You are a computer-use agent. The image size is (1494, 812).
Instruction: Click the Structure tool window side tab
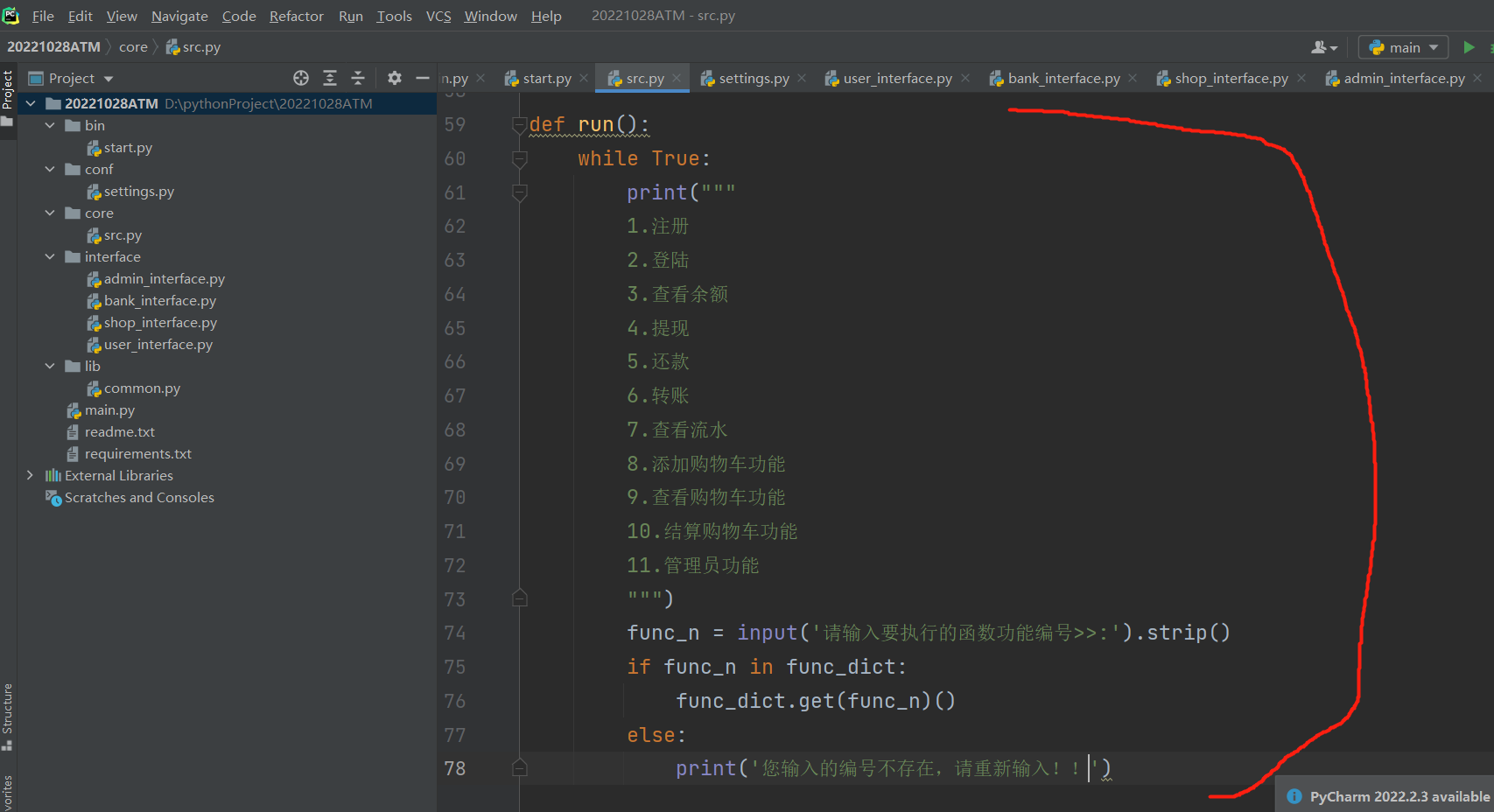tap(8, 716)
